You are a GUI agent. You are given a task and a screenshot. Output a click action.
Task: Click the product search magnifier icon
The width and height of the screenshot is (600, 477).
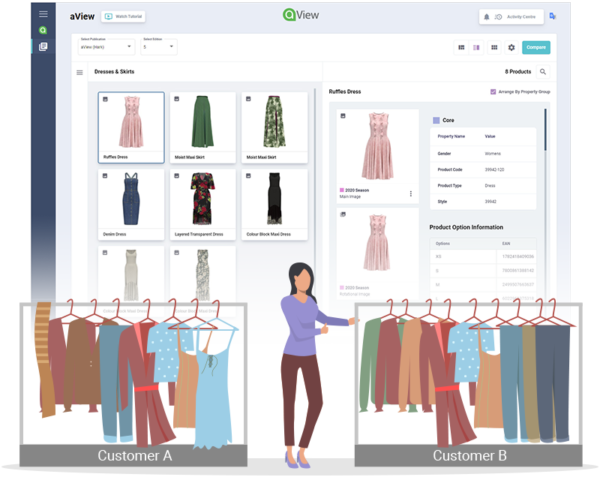coord(543,72)
